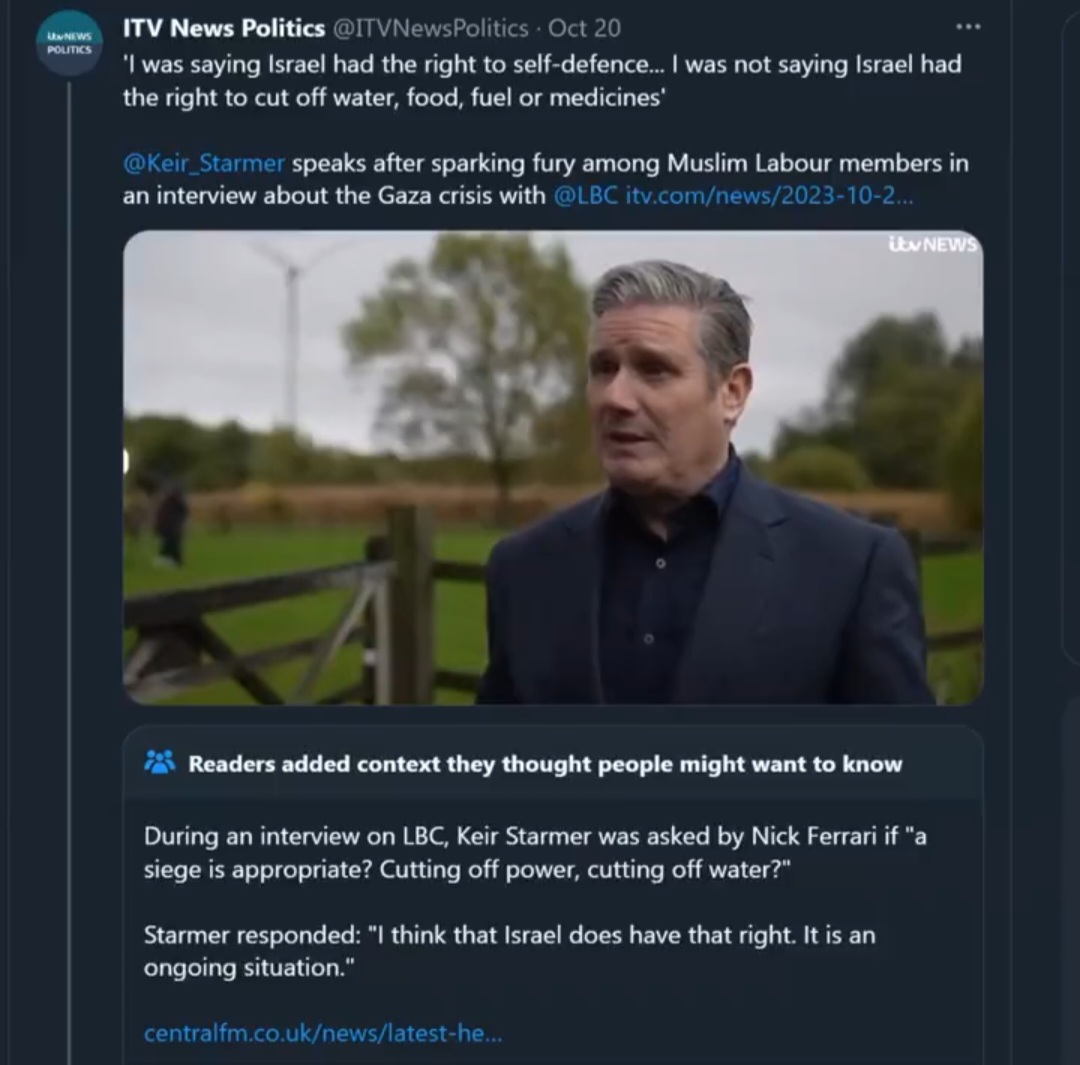Image resolution: width=1080 pixels, height=1065 pixels.
Task: Click the ITV News Politics display name
Action: (223, 29)
